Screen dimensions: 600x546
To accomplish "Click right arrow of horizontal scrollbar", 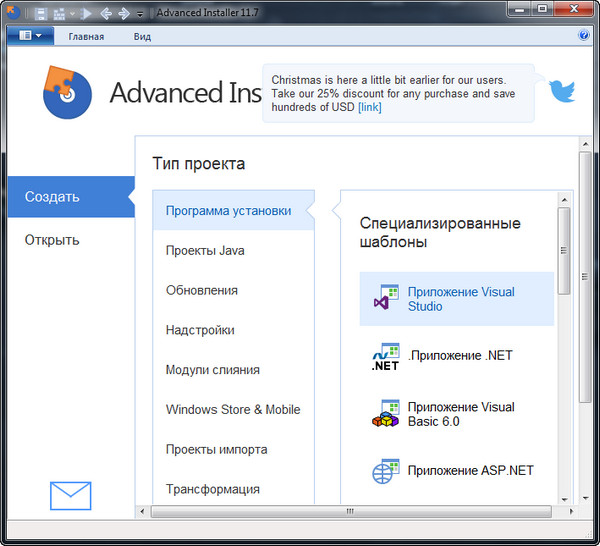I will (571, 511).
